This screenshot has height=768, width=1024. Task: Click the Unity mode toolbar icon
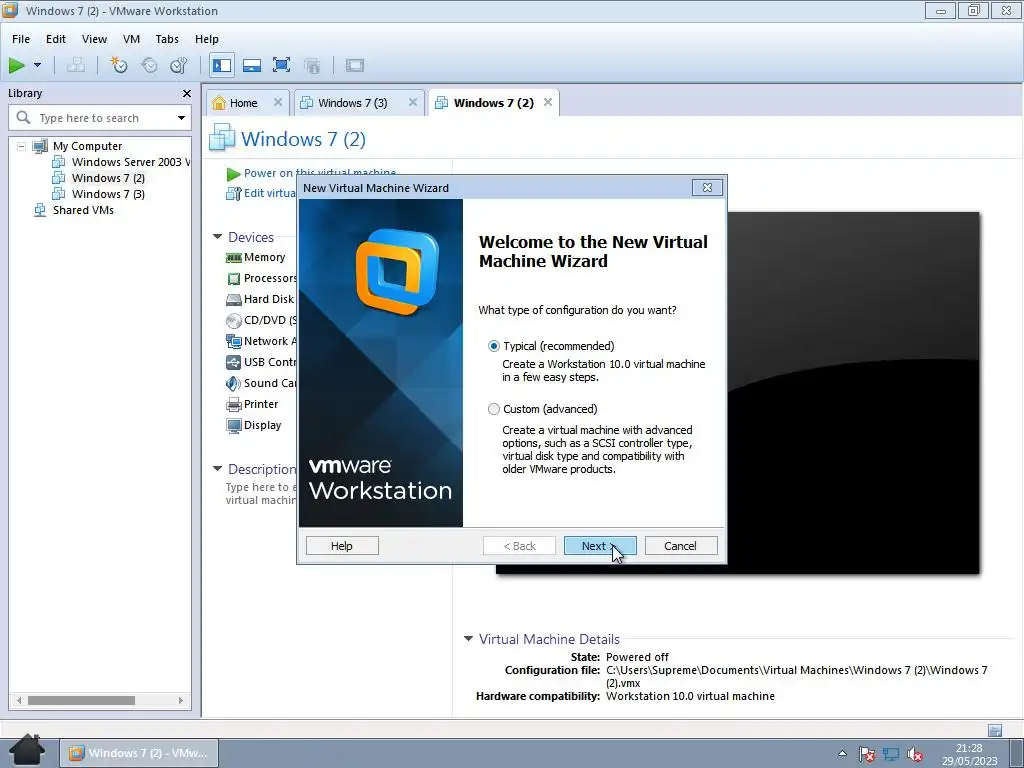click(312, 65)
